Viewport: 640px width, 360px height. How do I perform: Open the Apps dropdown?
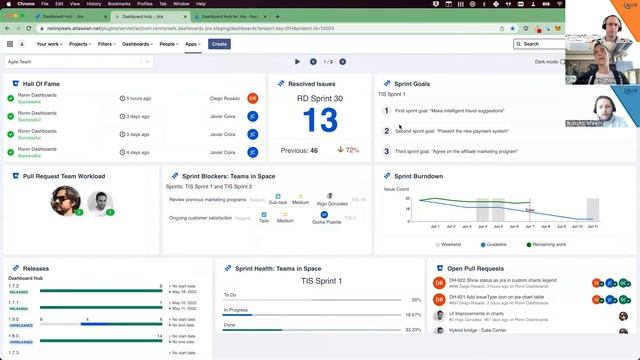(x=193, y=44)
